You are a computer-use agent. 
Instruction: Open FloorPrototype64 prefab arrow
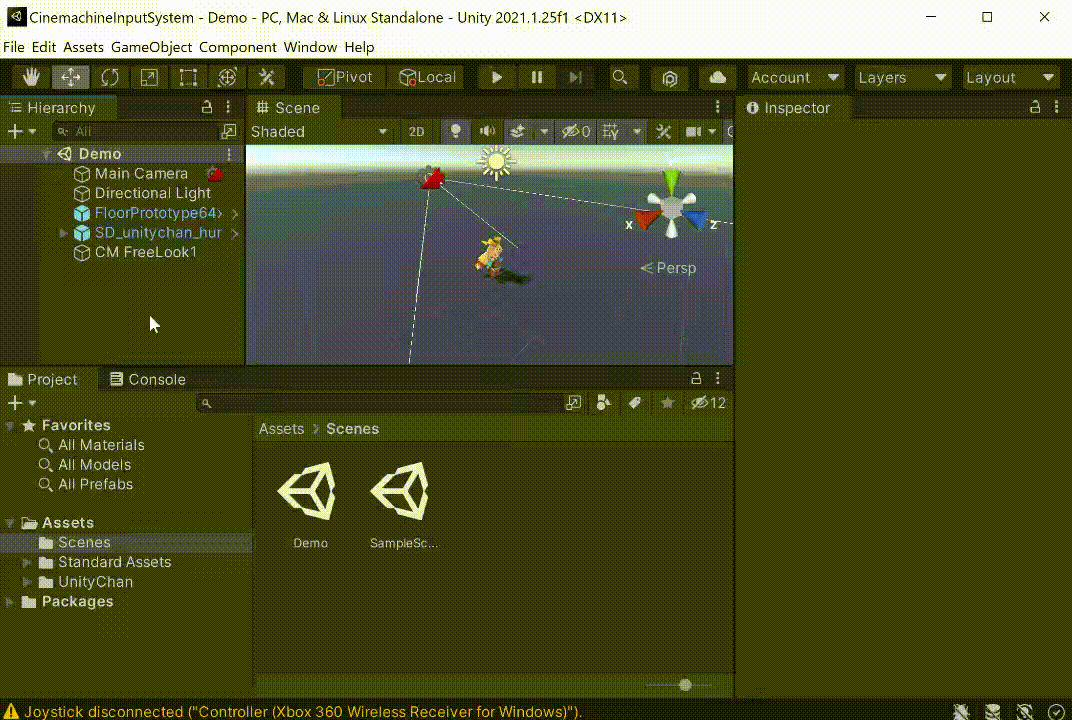(x=235, y=214)
